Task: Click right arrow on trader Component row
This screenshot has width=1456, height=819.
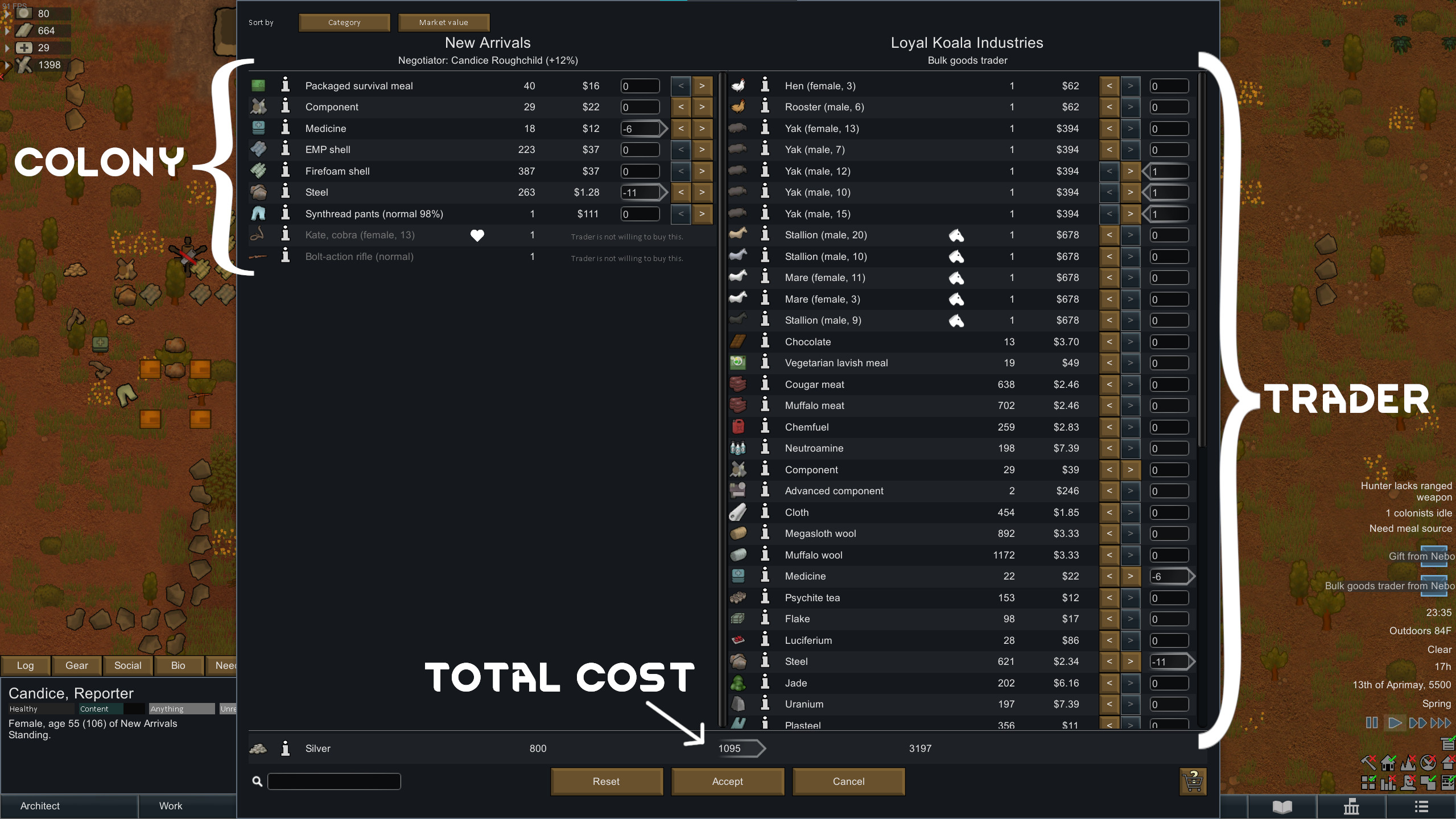Action: 1131,469
